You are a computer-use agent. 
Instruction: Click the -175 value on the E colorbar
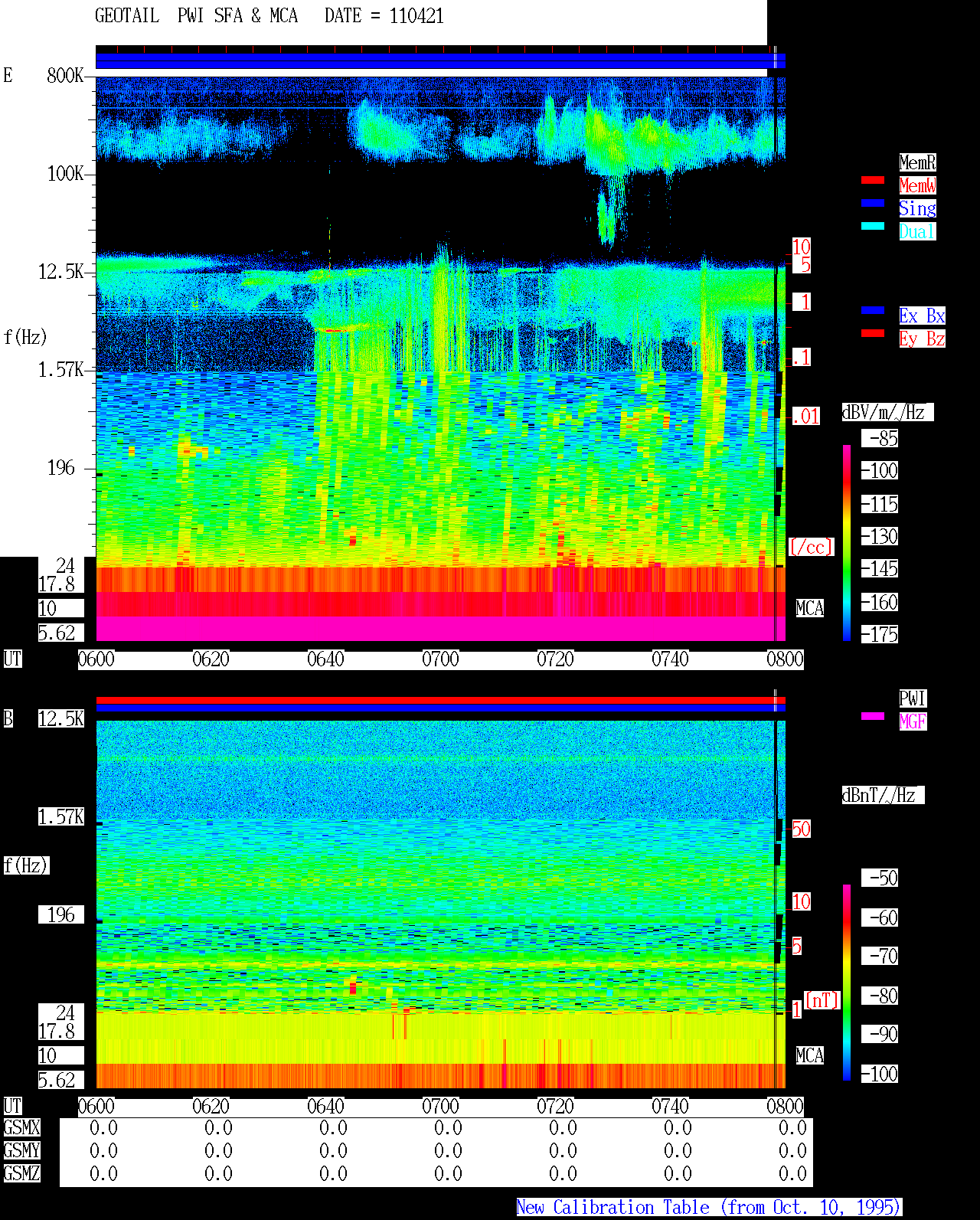point(880,635)
